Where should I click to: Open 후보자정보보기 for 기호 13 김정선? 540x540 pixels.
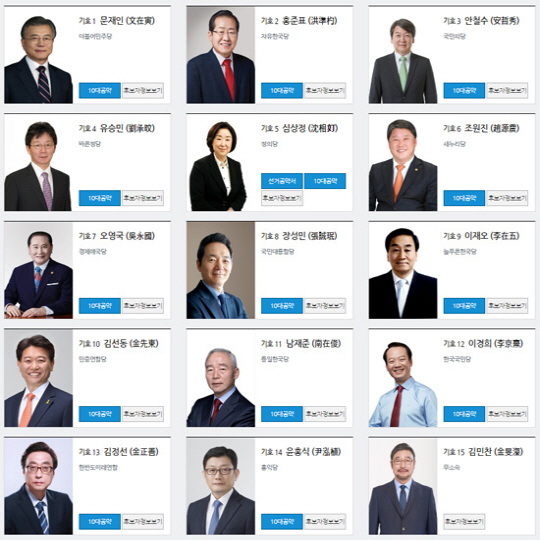(143, 522)
